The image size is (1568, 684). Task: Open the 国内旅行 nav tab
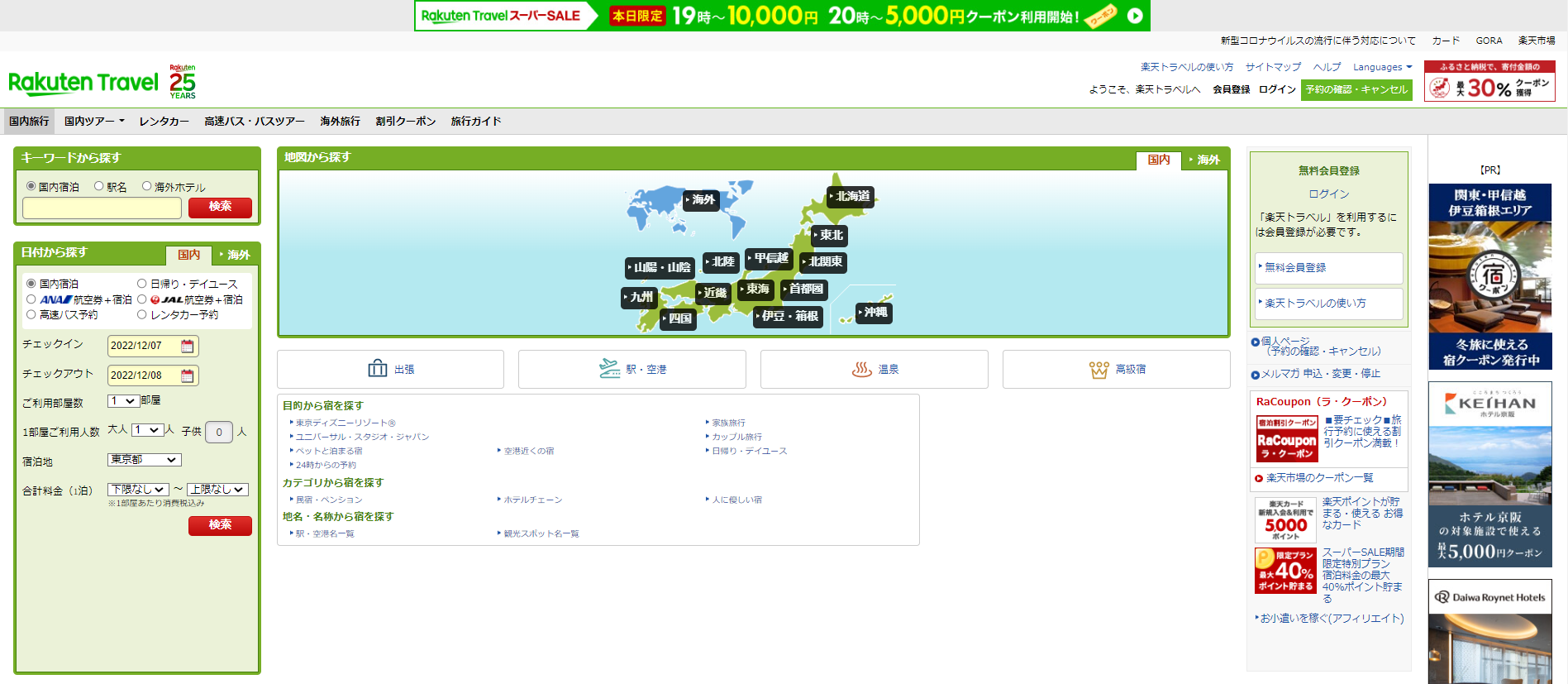pos(29,121)
